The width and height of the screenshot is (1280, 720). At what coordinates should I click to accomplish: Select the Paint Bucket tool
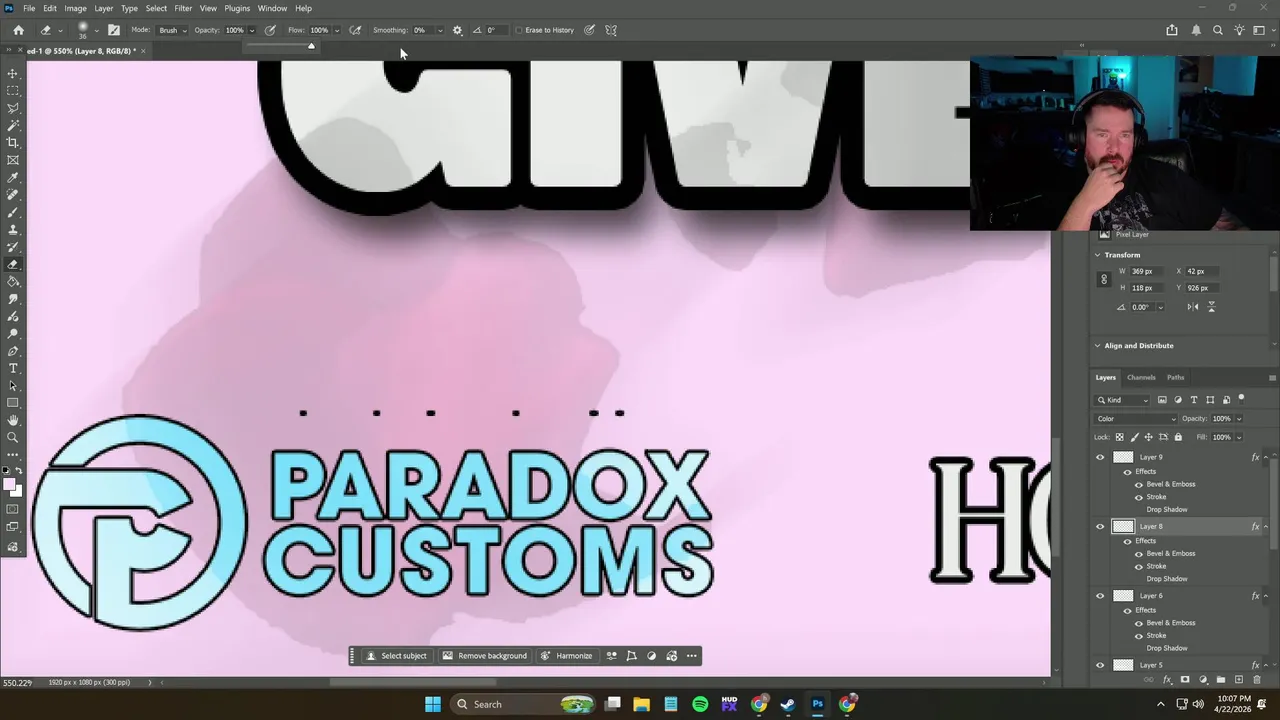tap(13, 282)
